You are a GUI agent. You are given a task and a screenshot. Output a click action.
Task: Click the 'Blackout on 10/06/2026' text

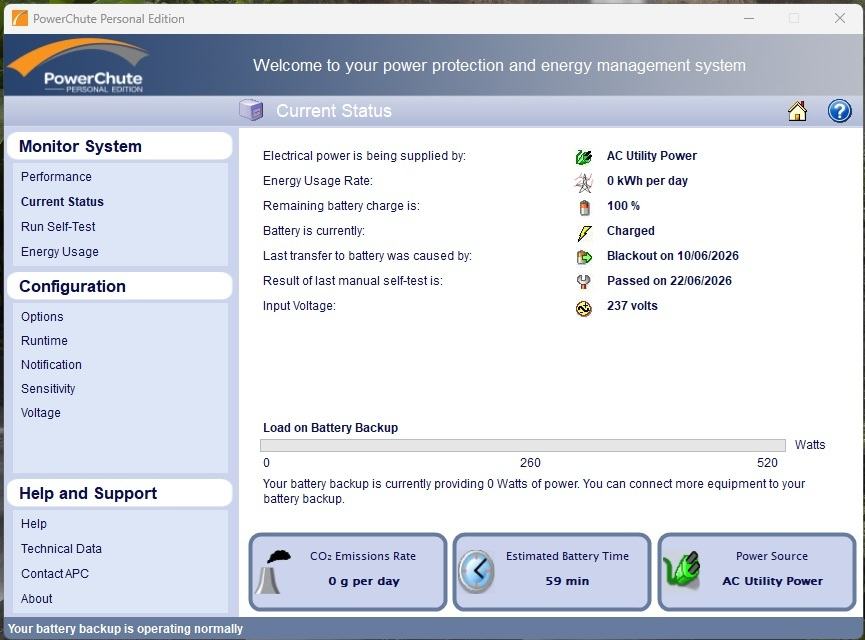[x=672, y=255]
